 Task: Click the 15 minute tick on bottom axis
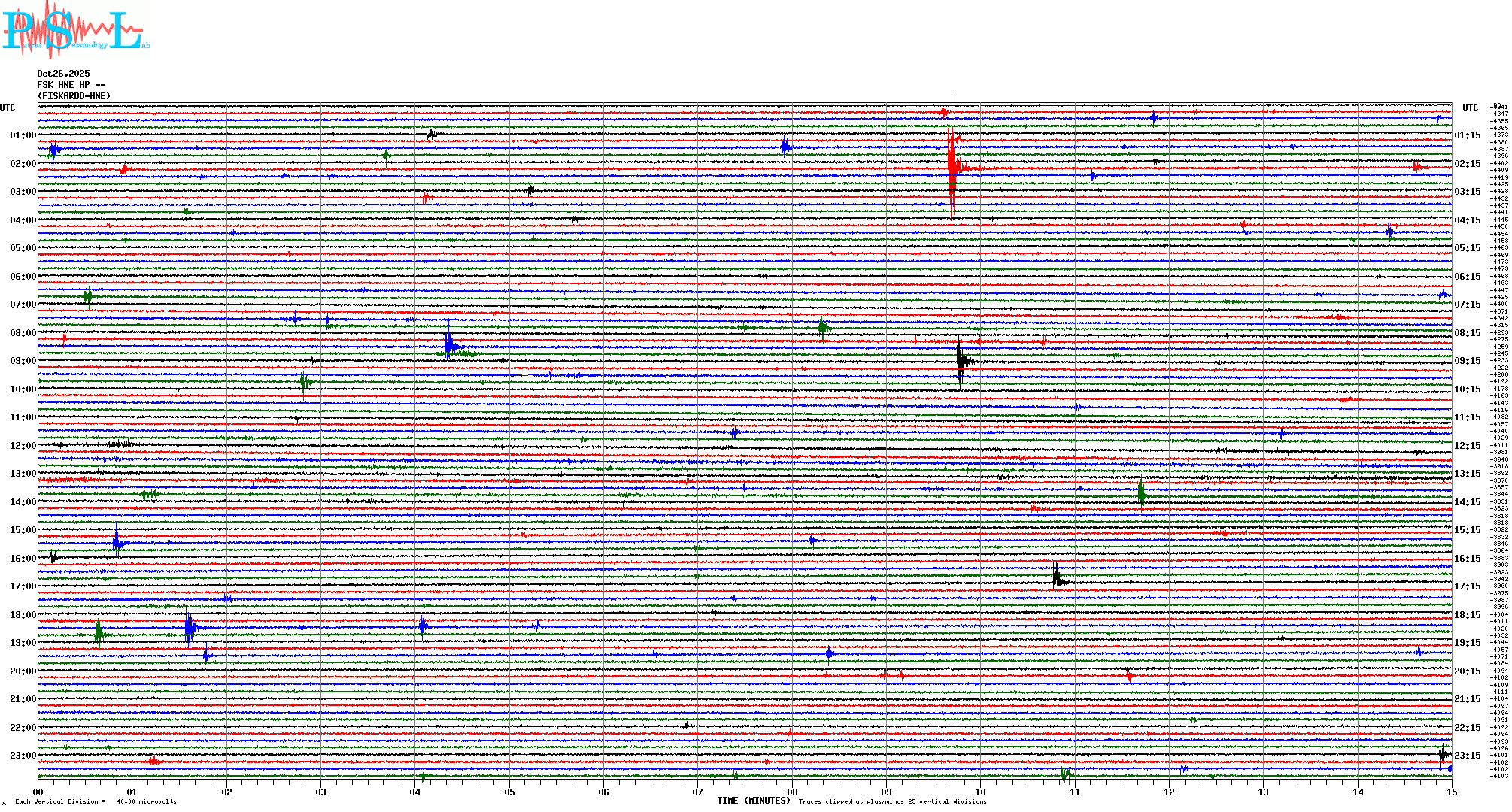[1451, 792]
